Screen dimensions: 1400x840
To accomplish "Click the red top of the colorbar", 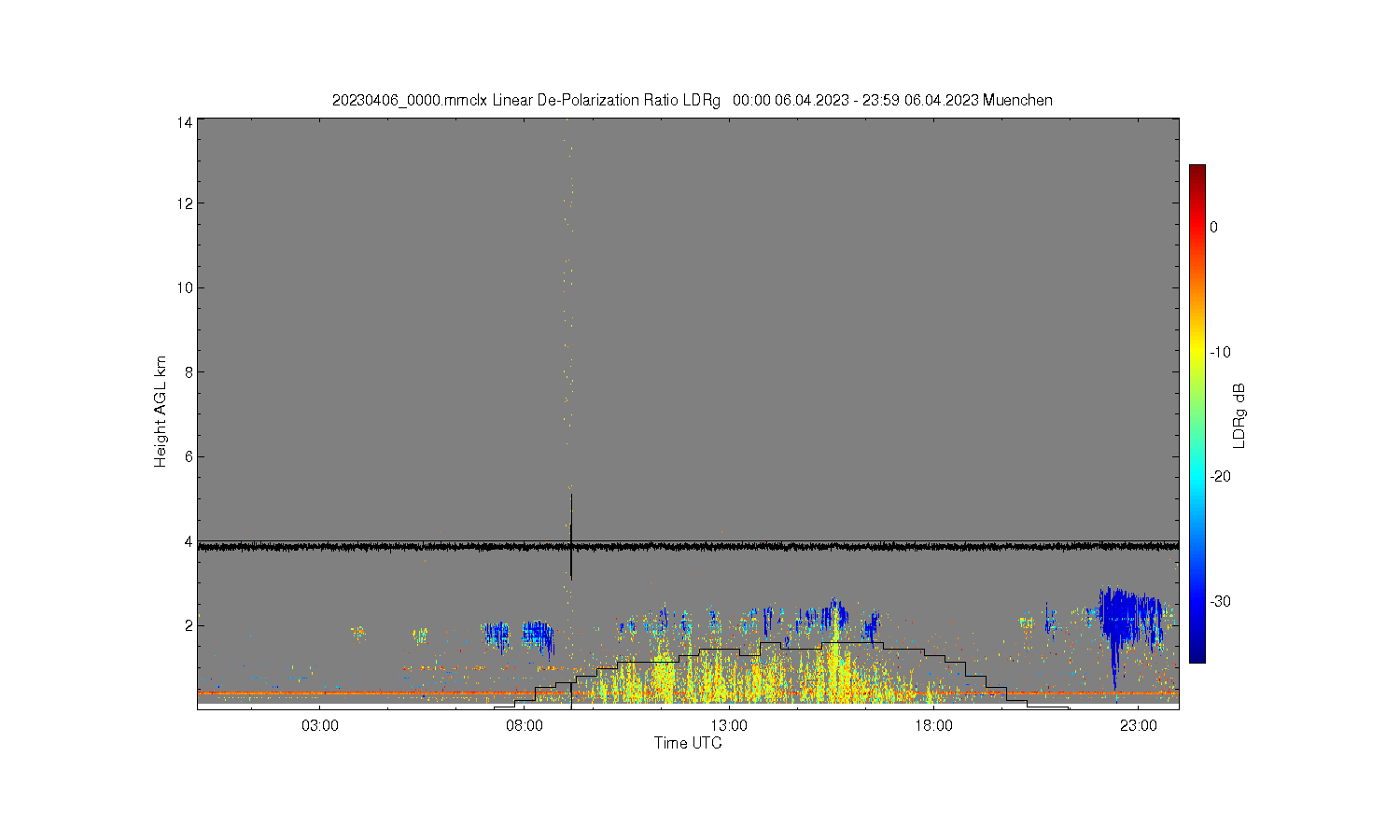I will [1197, 177].
